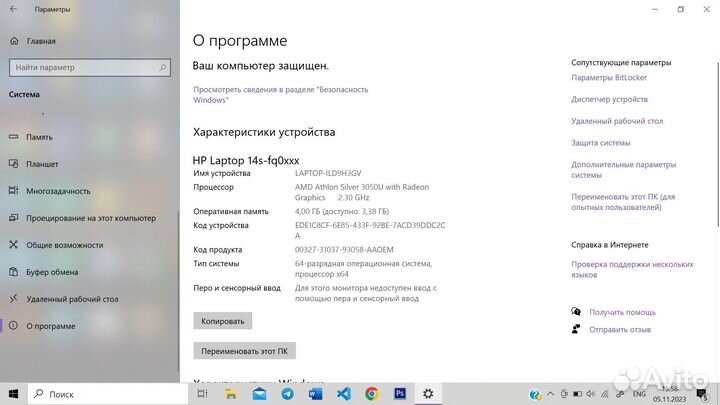Click the Получить помощь chat icon
The width and height of the screenshot is (720, 405).
click(x=576, y=312)
